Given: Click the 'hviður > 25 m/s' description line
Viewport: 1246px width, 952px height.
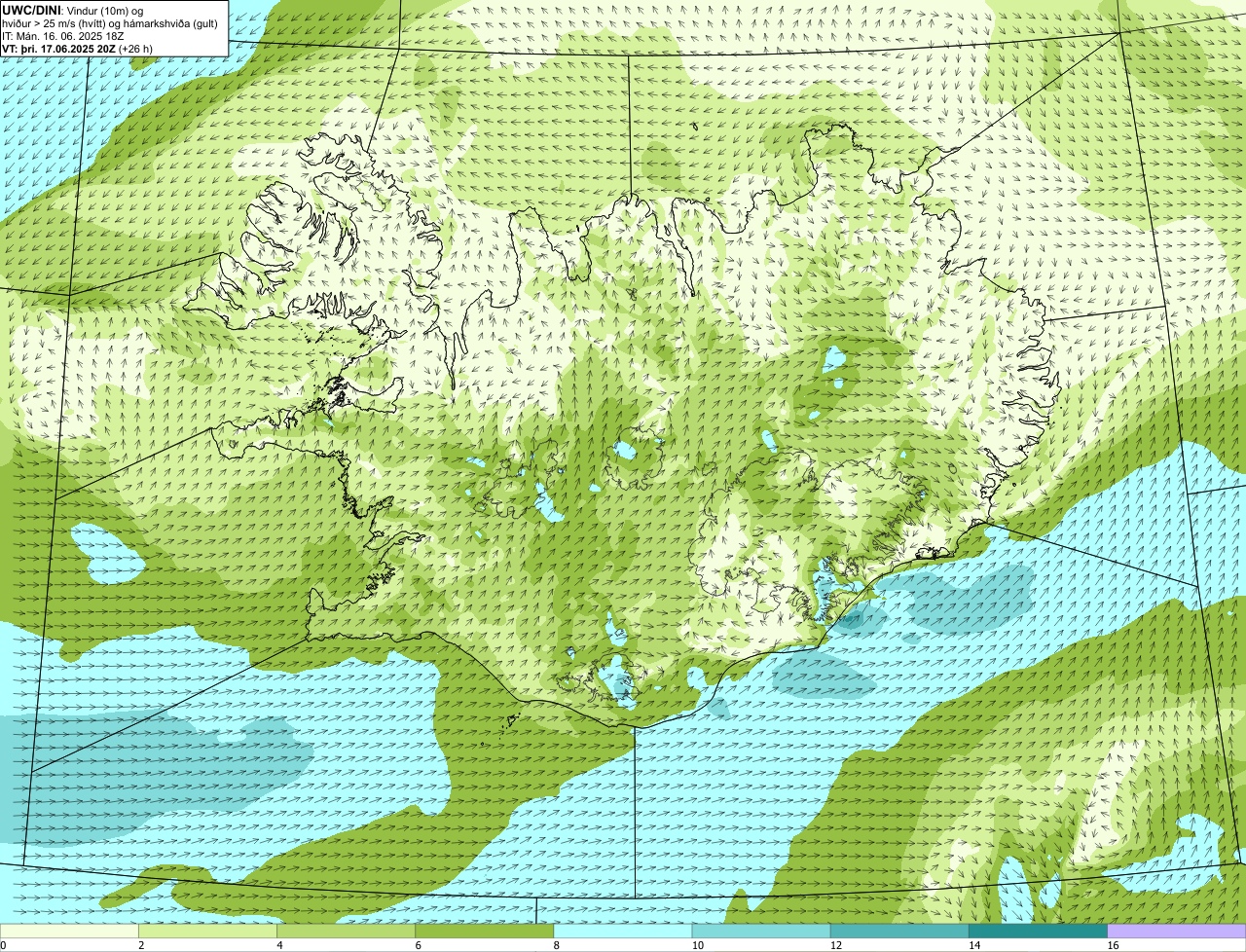Looking at the screenshot, I should click(x=110, y=23).
